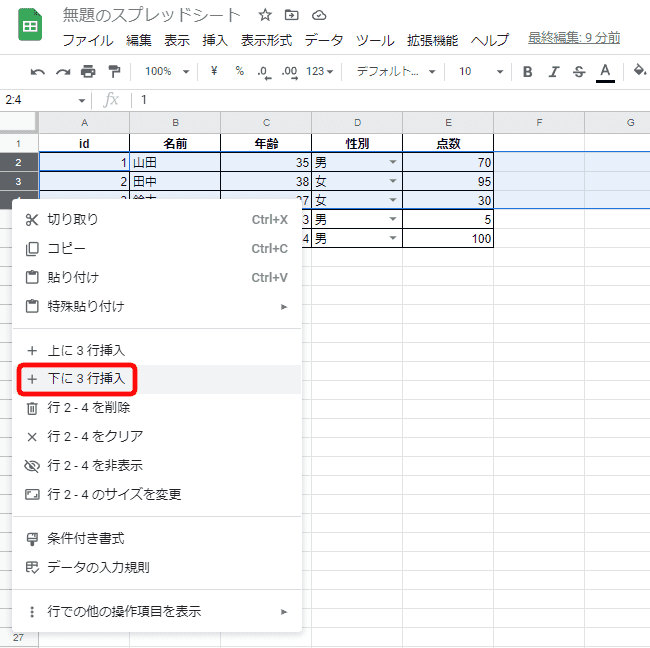This screenshot has height=648, width=650.
Task: Open the font size 10 dropdown
Action: click(x=480, y=71)
